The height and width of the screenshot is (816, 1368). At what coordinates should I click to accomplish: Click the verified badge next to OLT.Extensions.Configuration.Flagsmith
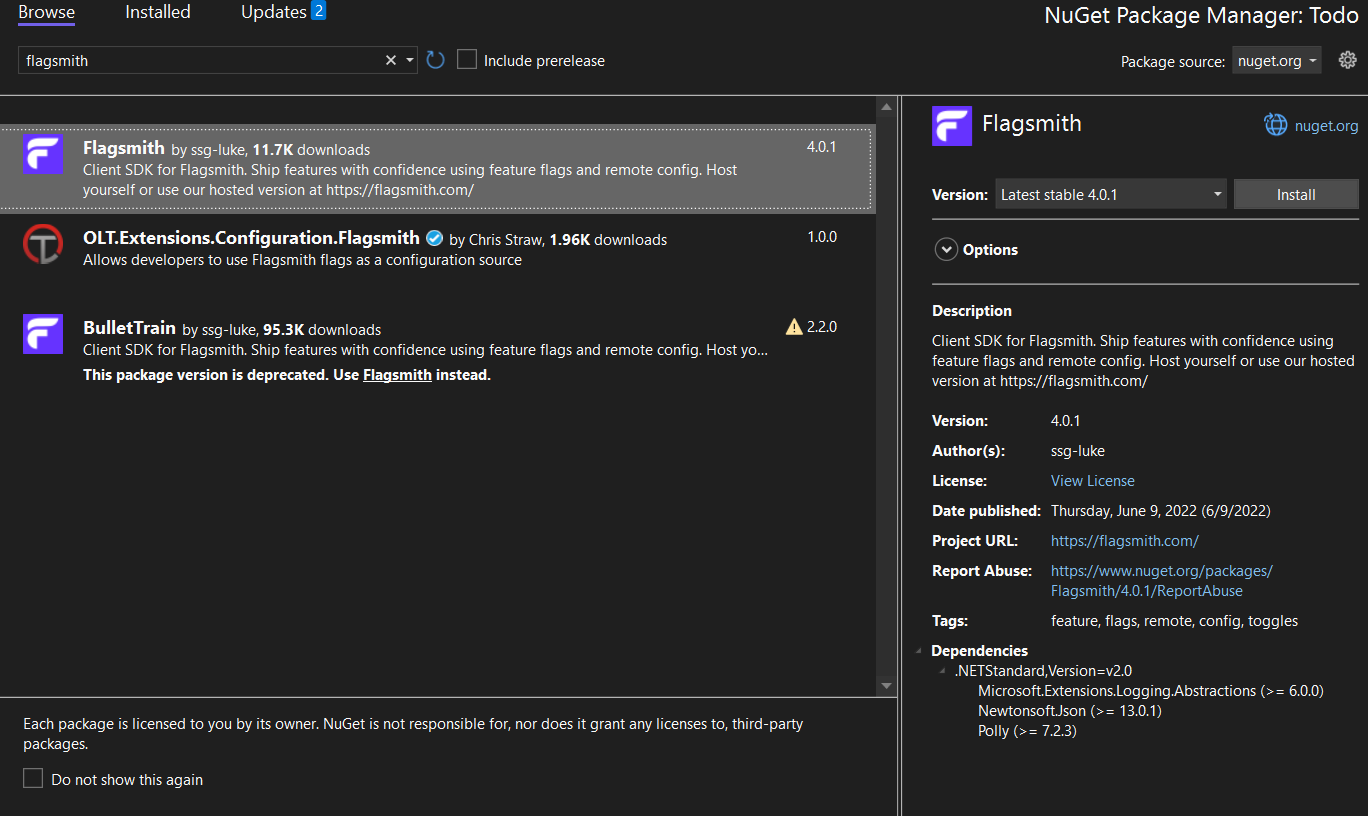[x=434, y=238]
